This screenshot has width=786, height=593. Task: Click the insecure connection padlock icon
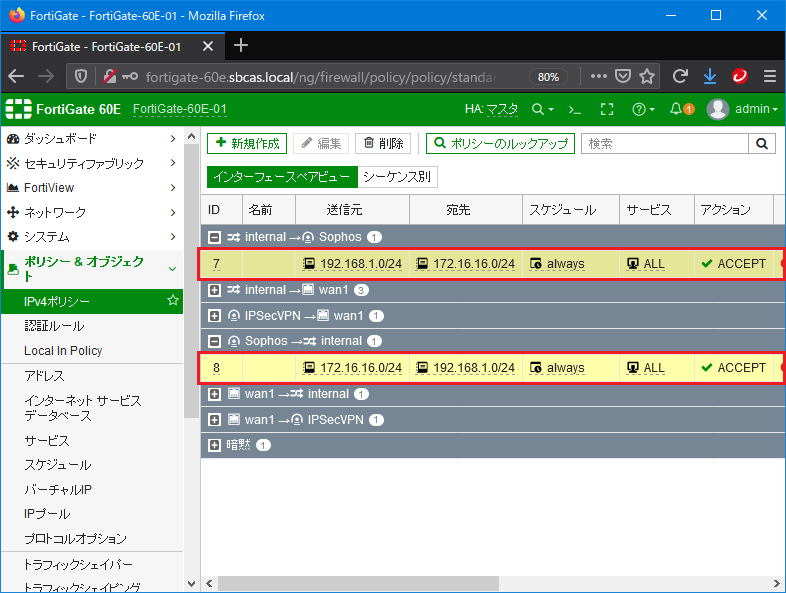click(109, 77)
